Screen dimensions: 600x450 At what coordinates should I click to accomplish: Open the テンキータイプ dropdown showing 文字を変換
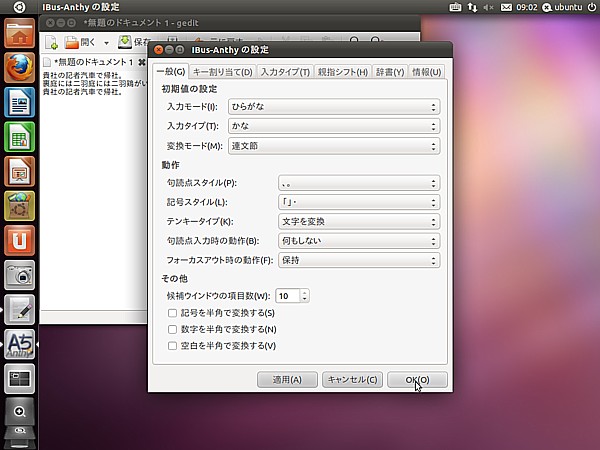[x=359, y=222]
